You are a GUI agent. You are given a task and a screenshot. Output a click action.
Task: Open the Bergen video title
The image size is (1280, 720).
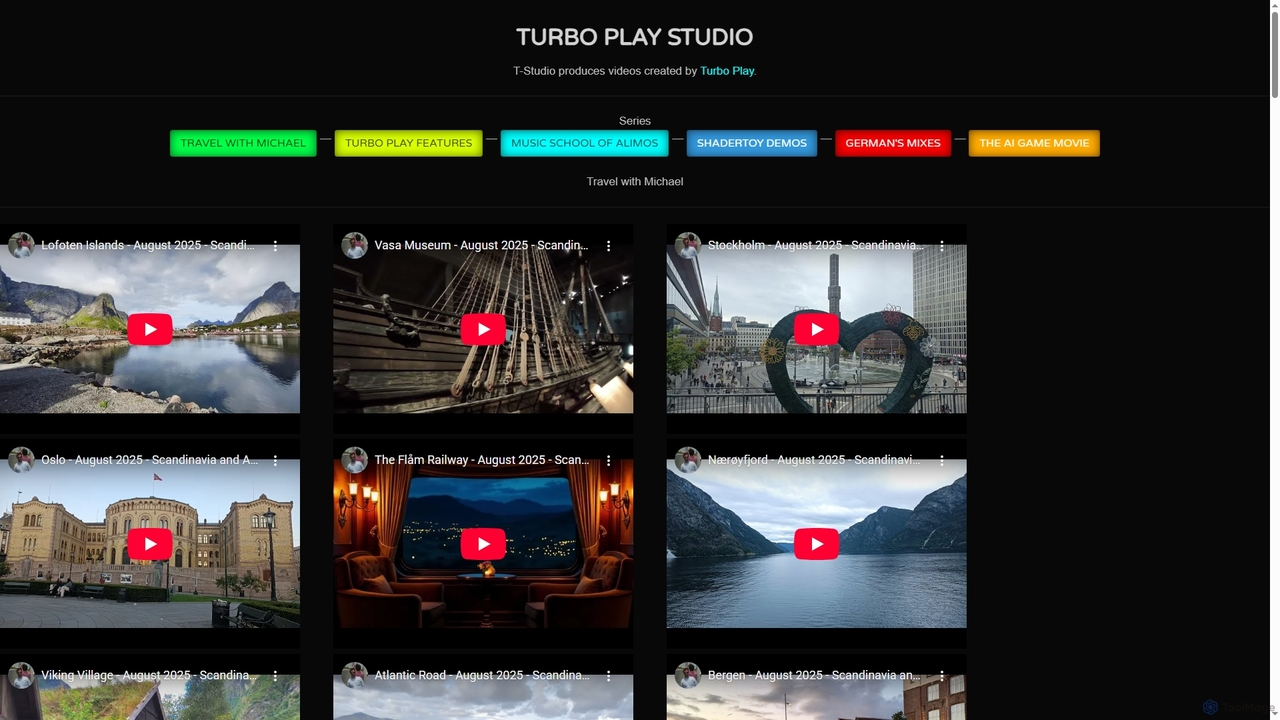(814, 675)
